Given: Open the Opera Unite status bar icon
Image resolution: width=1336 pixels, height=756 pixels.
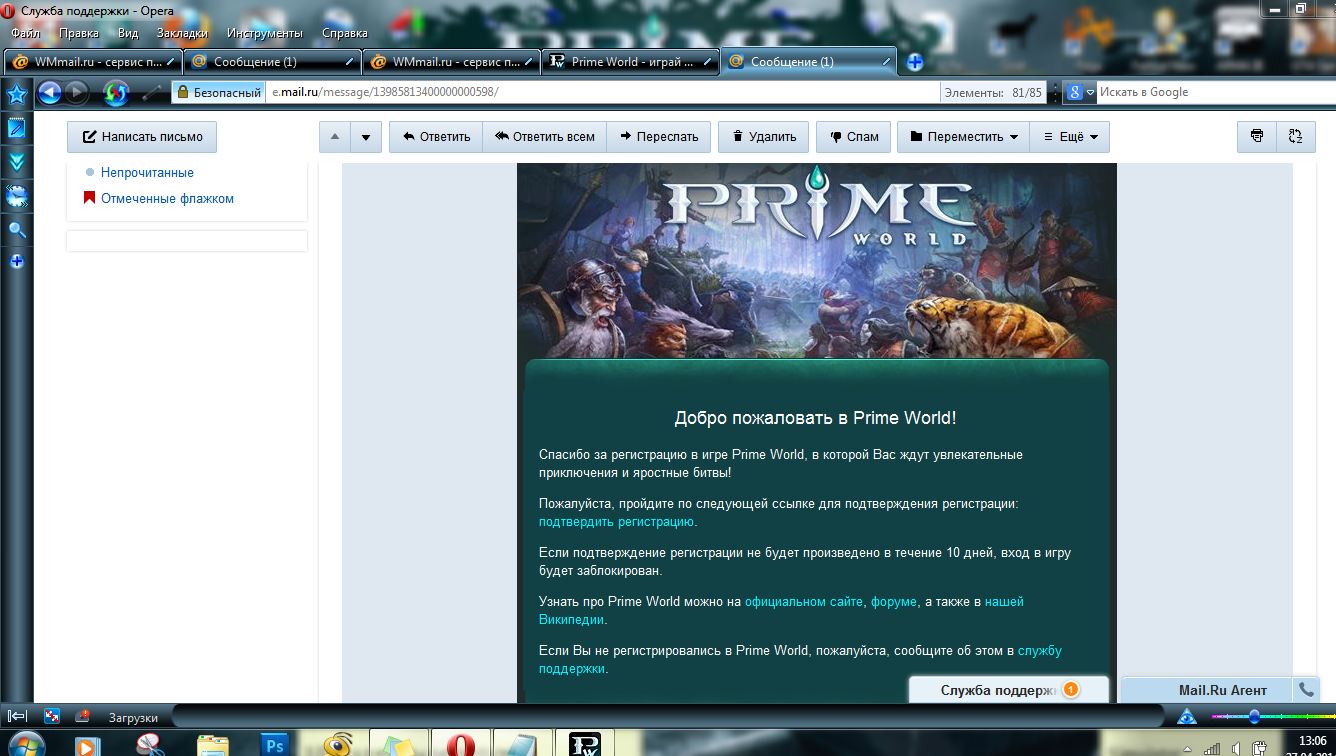Looking at the screenshot, I should point(83,716).
